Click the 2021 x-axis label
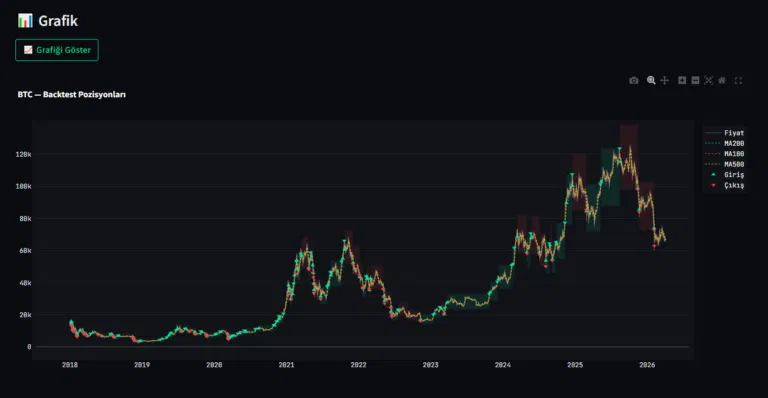The height and width of the screenshot is (398, 768). [x=286, y=365]
